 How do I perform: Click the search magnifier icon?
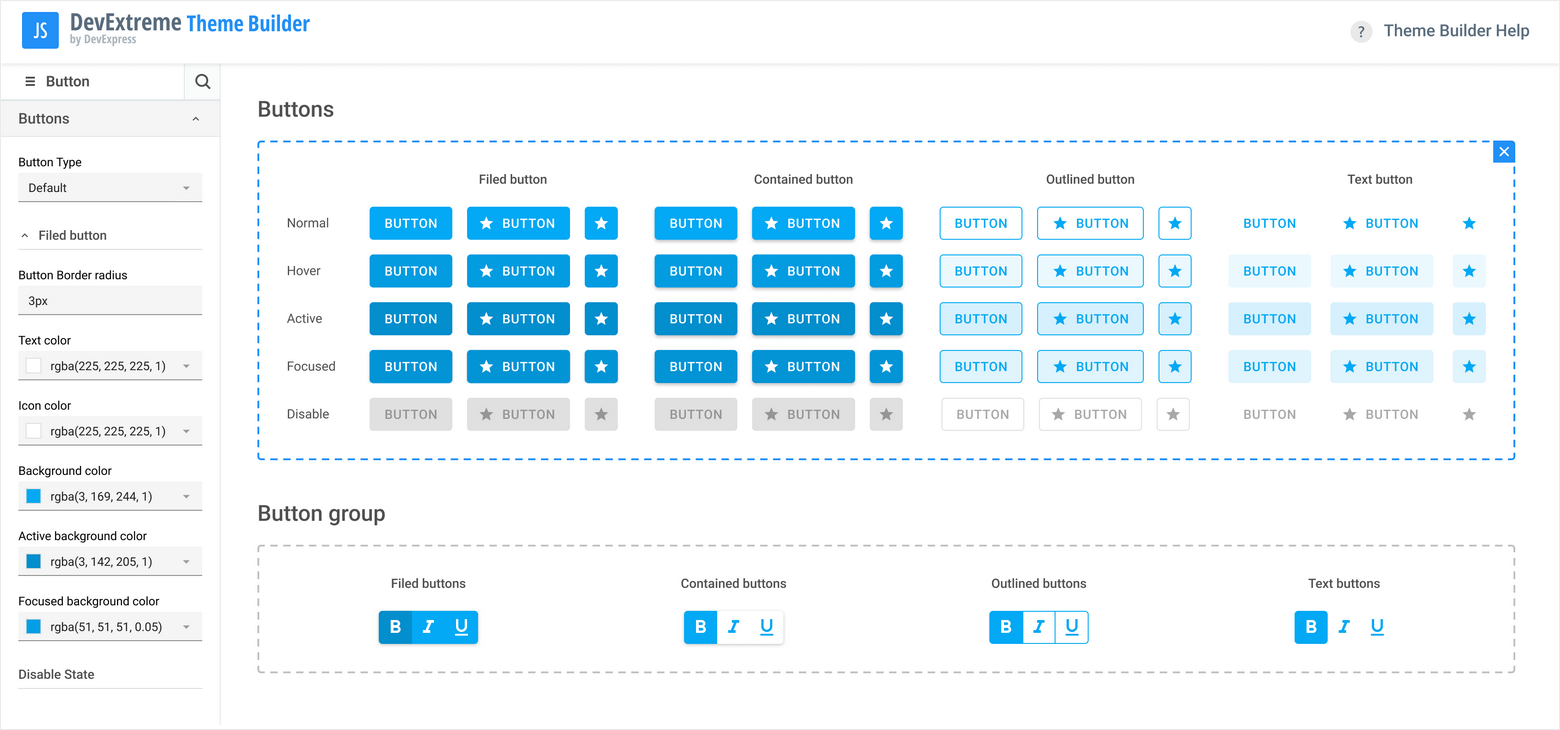pos(202,82)
